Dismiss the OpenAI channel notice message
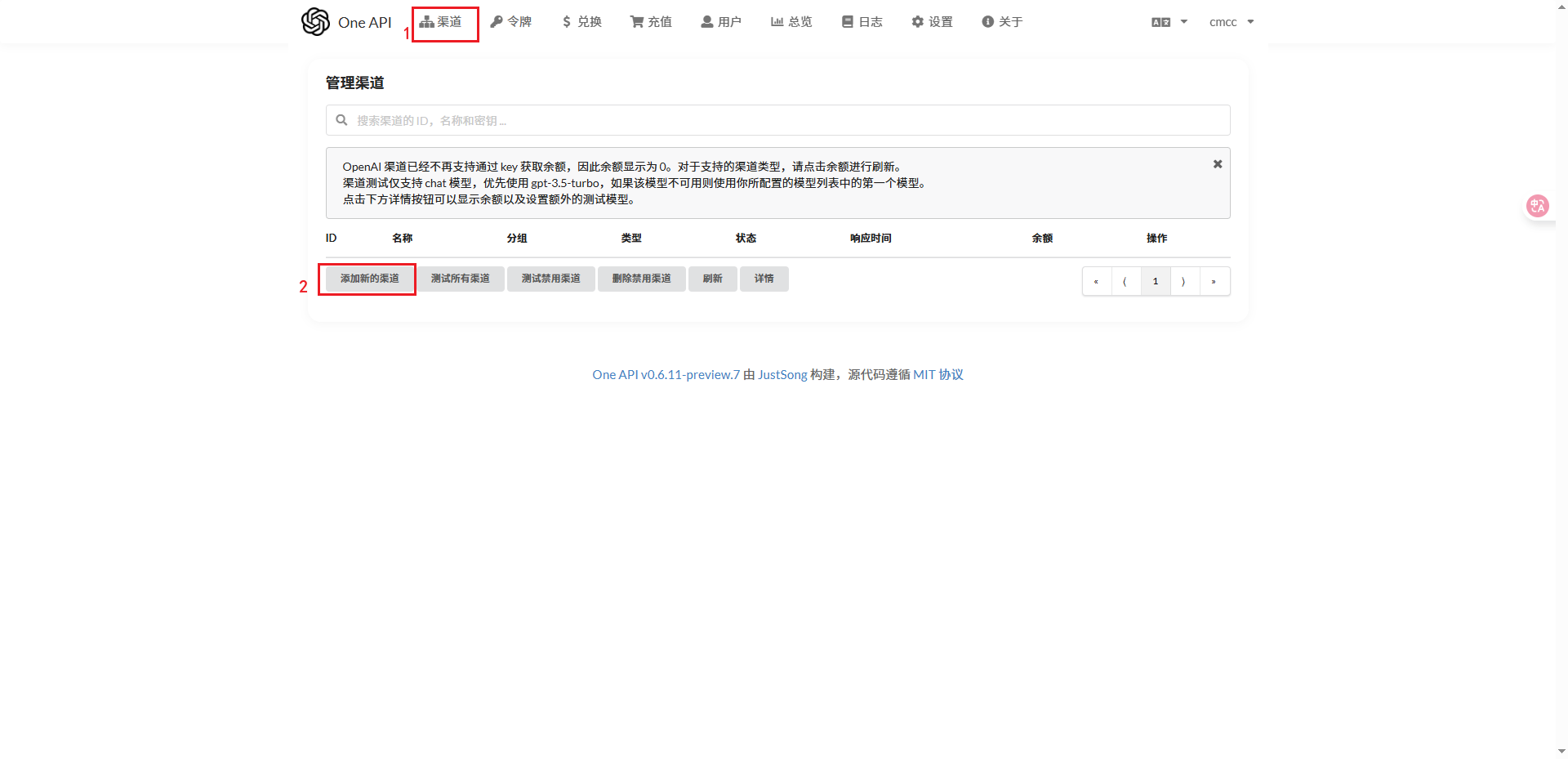Image resolution: width=1568 pixels, height=759 pixels. 1217,164
